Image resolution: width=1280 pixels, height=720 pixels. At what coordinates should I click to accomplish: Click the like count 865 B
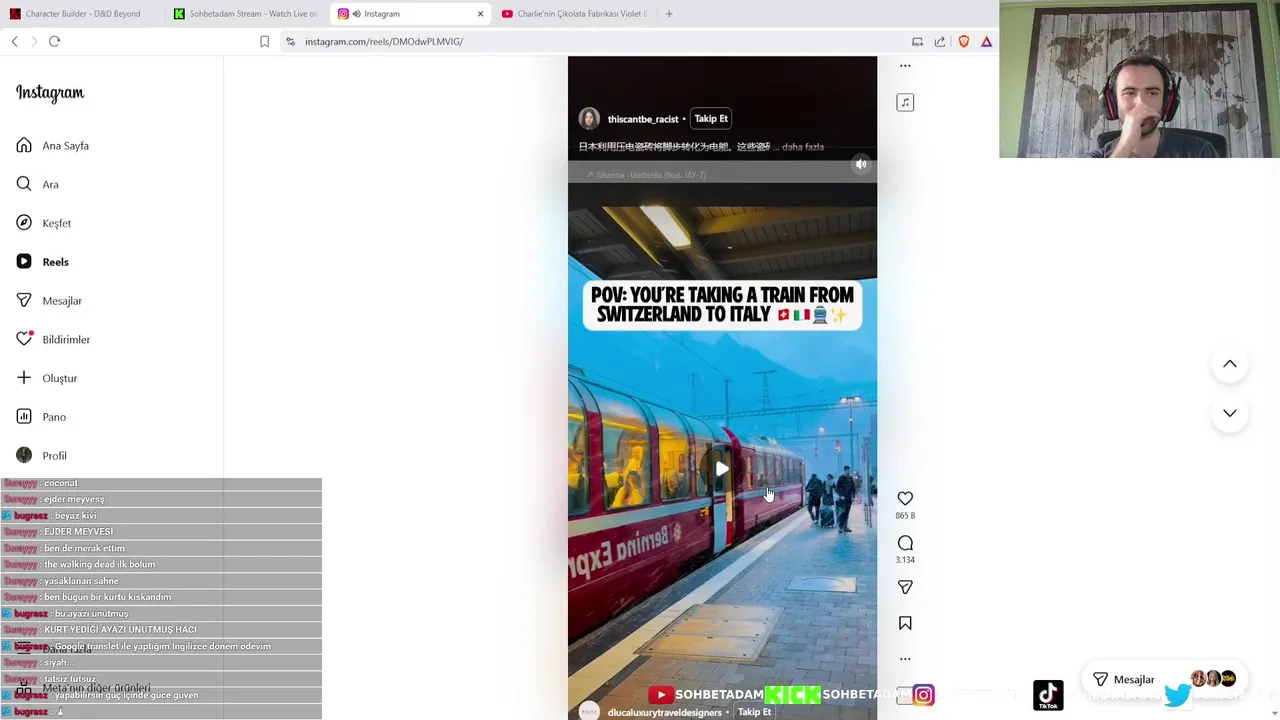click(x=905, y=516)
